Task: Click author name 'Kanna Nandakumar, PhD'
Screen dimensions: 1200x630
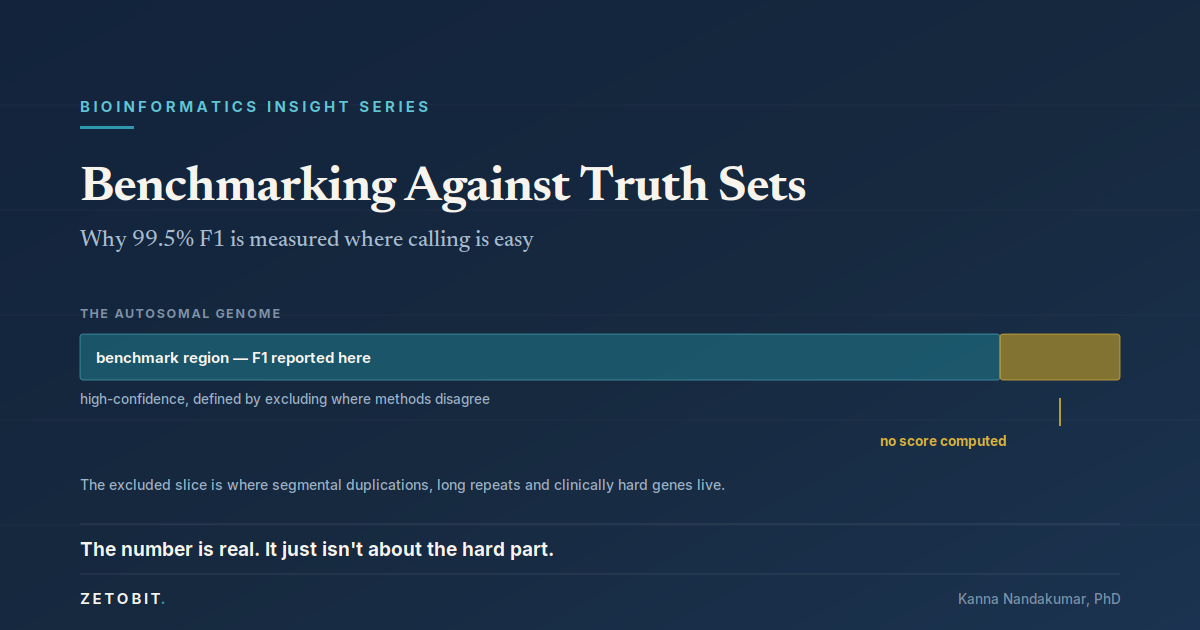Action: click(x=1039, y=599)
